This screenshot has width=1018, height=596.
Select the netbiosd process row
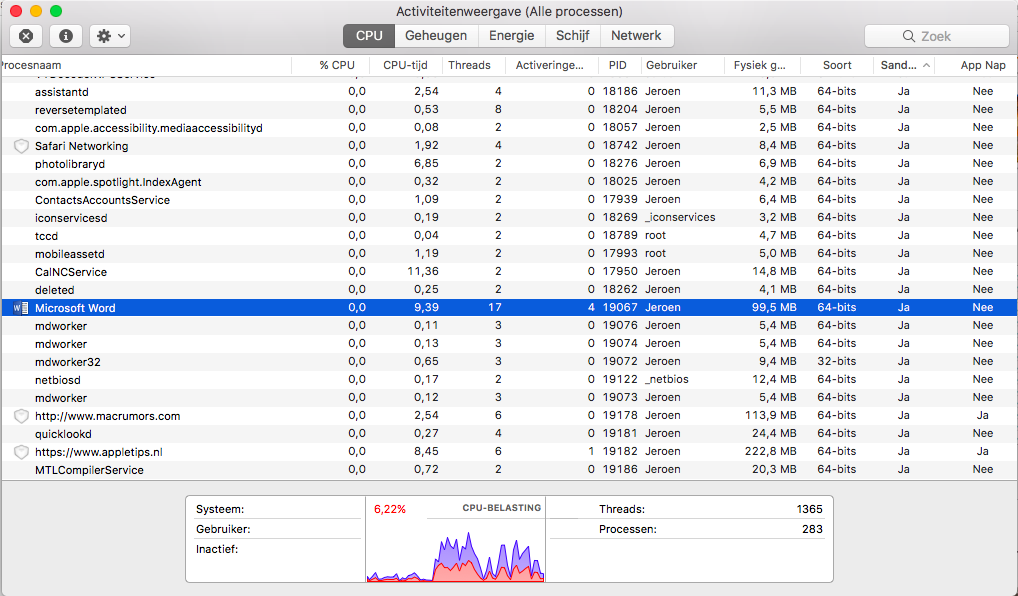click(x=509, y=380)
